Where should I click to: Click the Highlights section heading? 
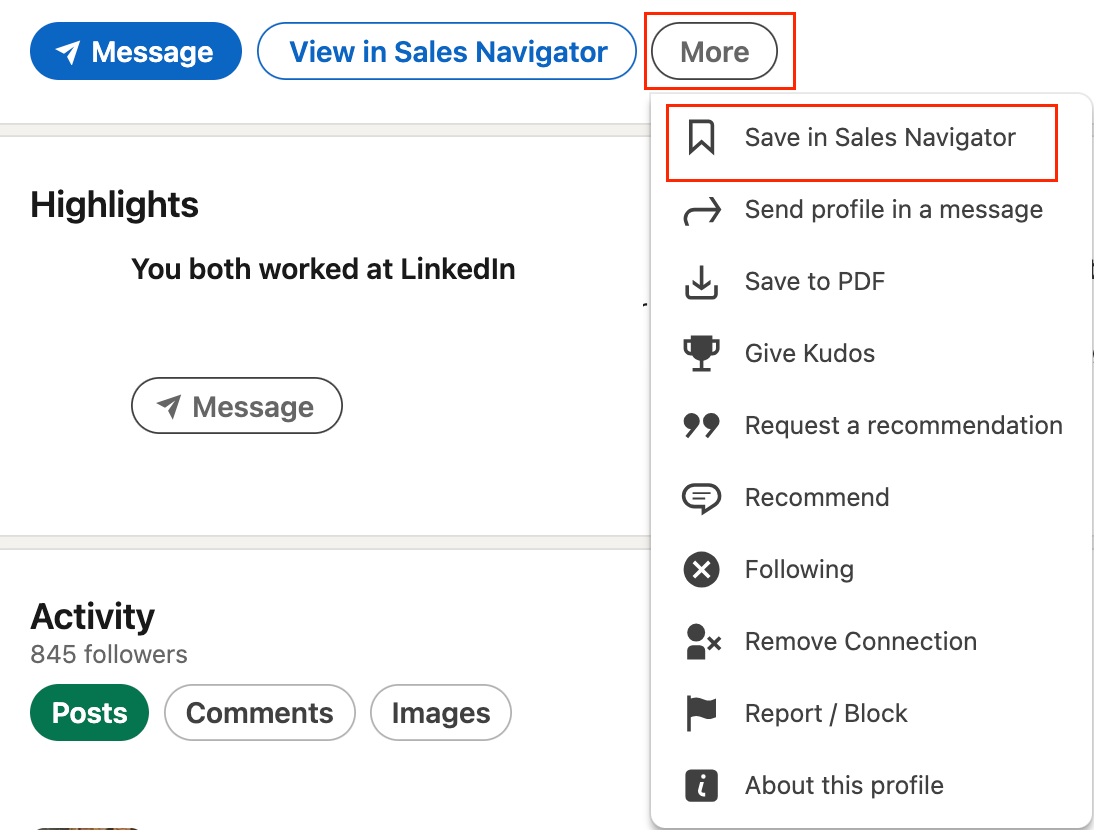(114, 205)
